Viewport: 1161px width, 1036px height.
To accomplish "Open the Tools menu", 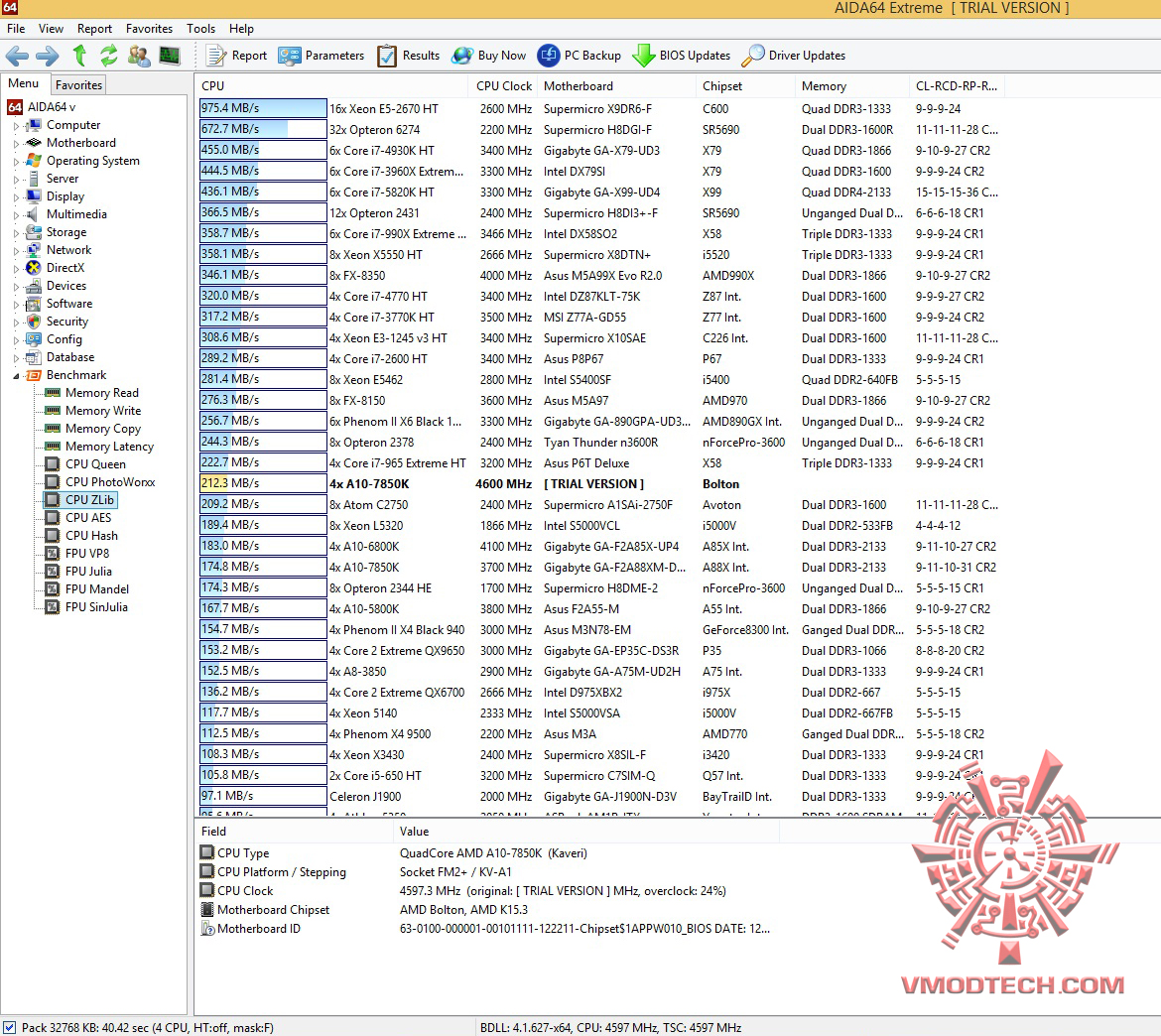I will [x=200, y=29].
